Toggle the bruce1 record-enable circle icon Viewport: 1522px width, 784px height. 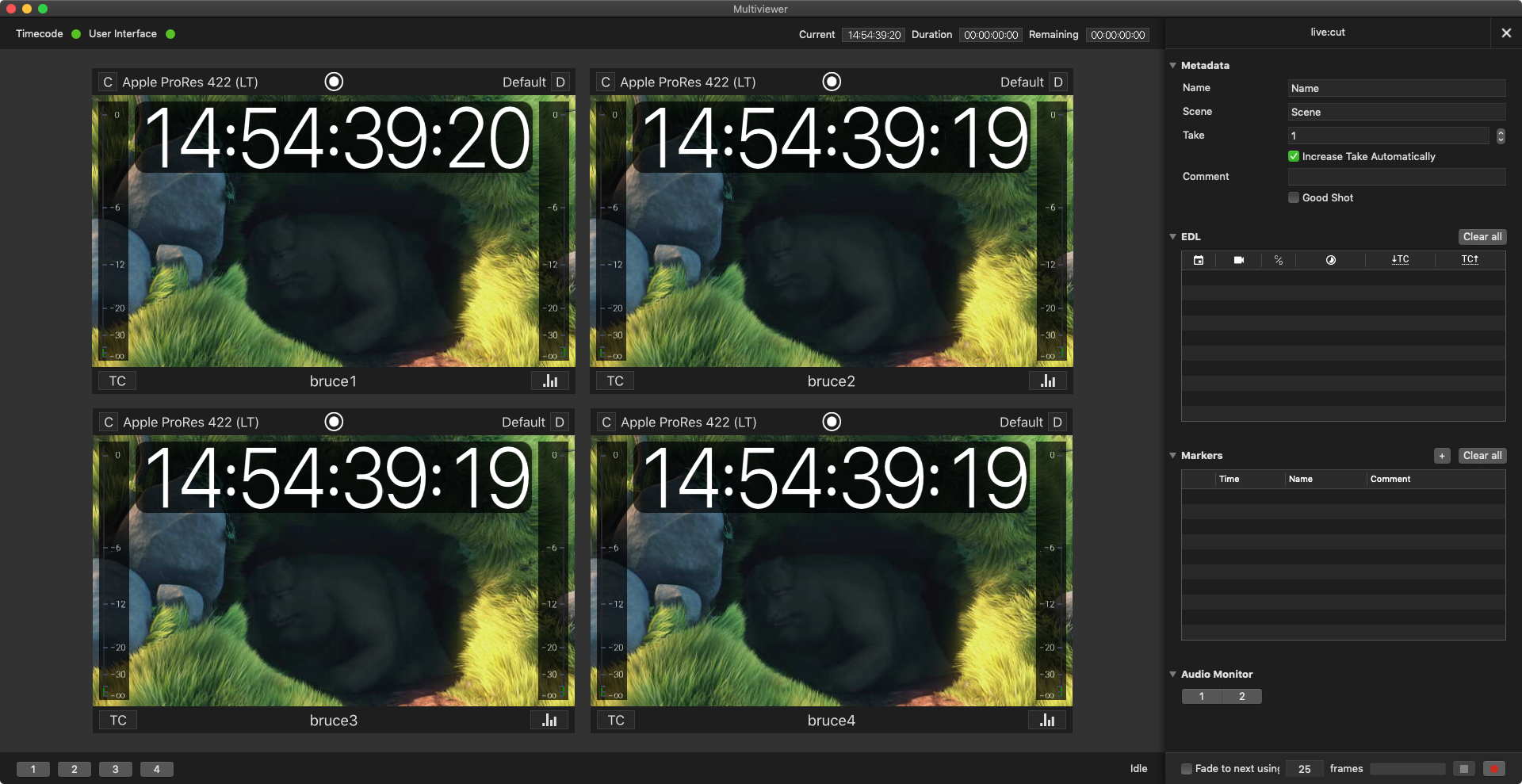click(x=334, y=82)
